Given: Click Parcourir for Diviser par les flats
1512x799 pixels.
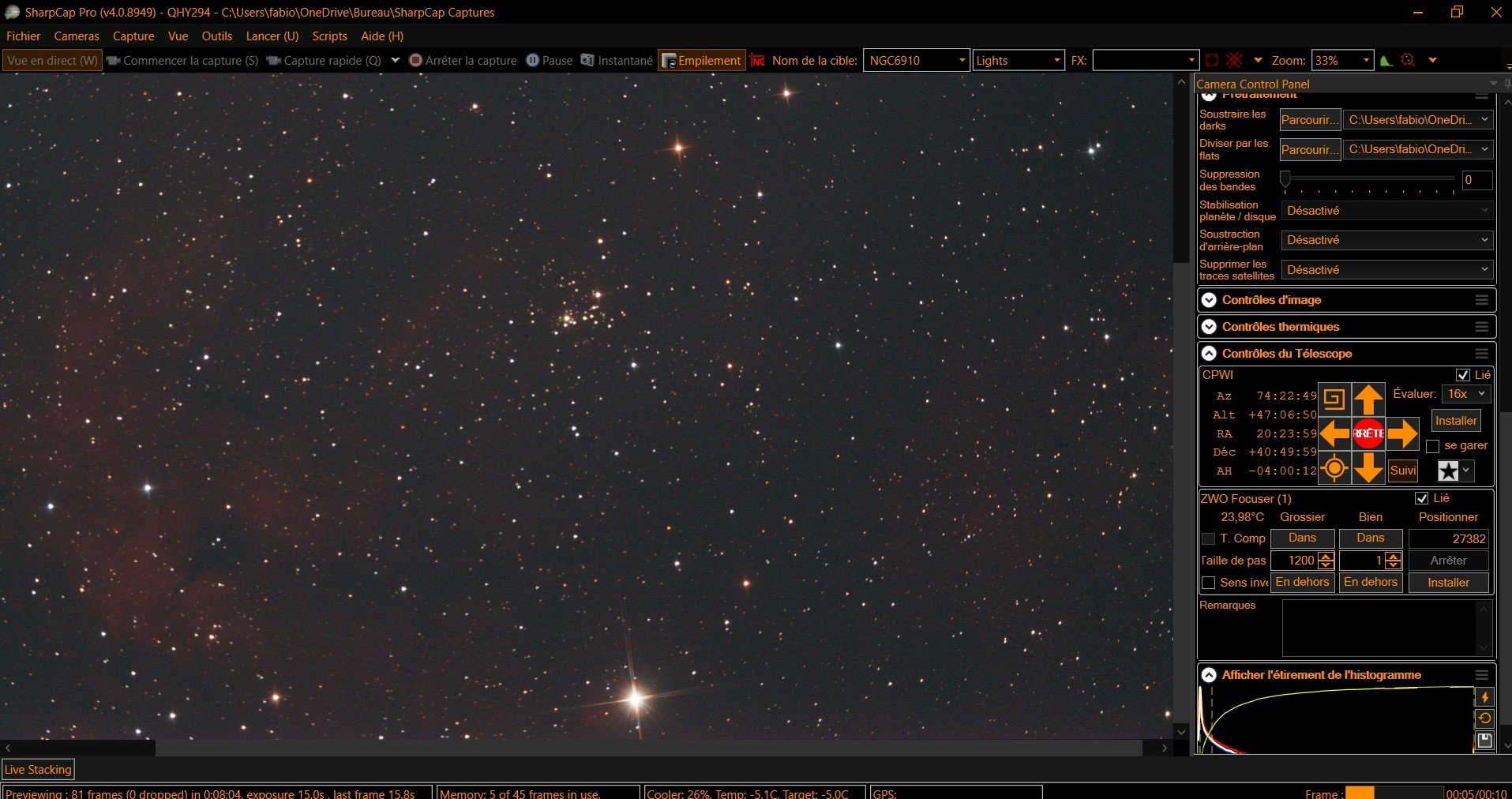Looking at the screenshot, I should [1310, 149].
